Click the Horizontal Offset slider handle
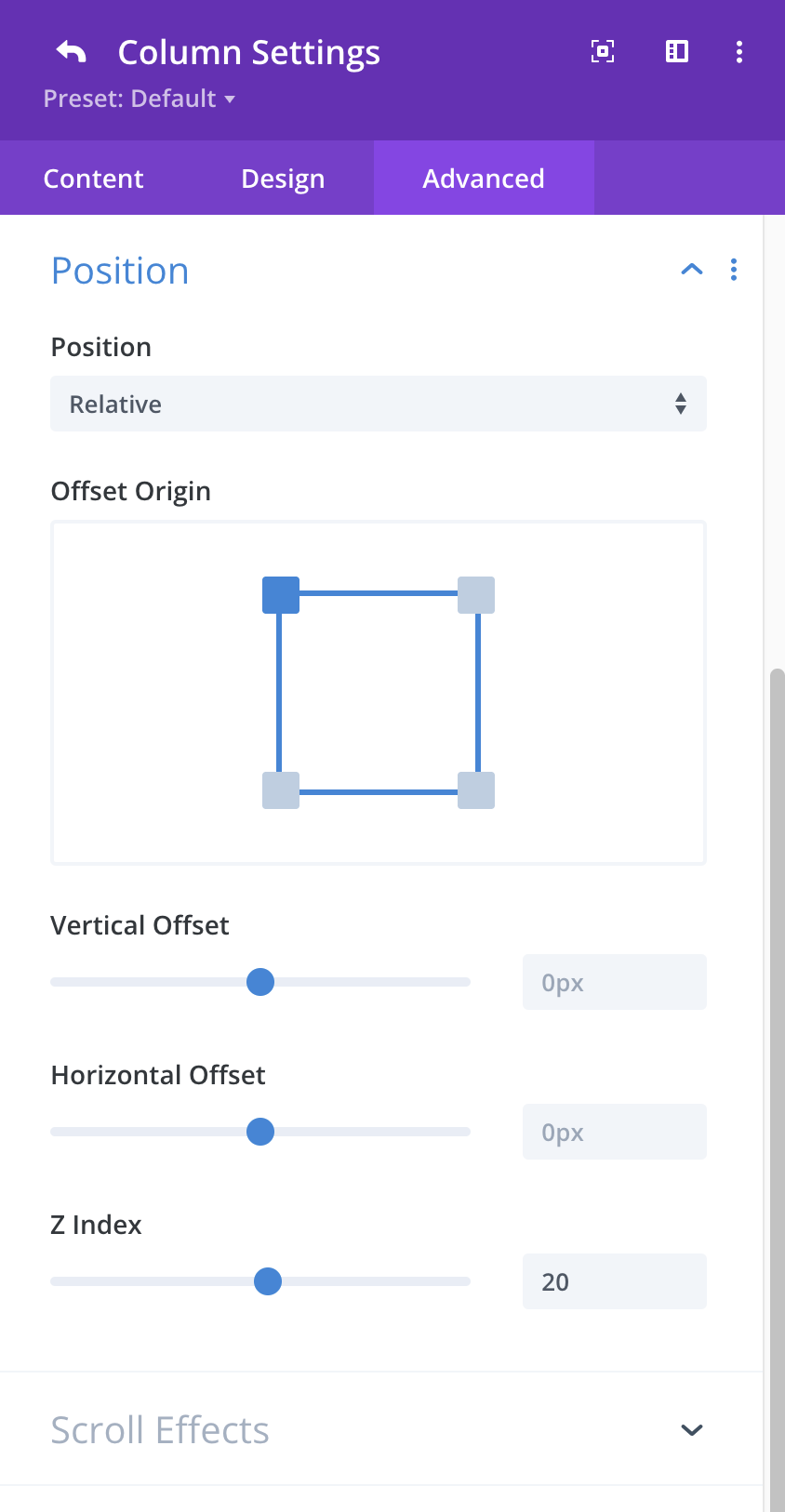785x1512 pixels. point(260,1132)
